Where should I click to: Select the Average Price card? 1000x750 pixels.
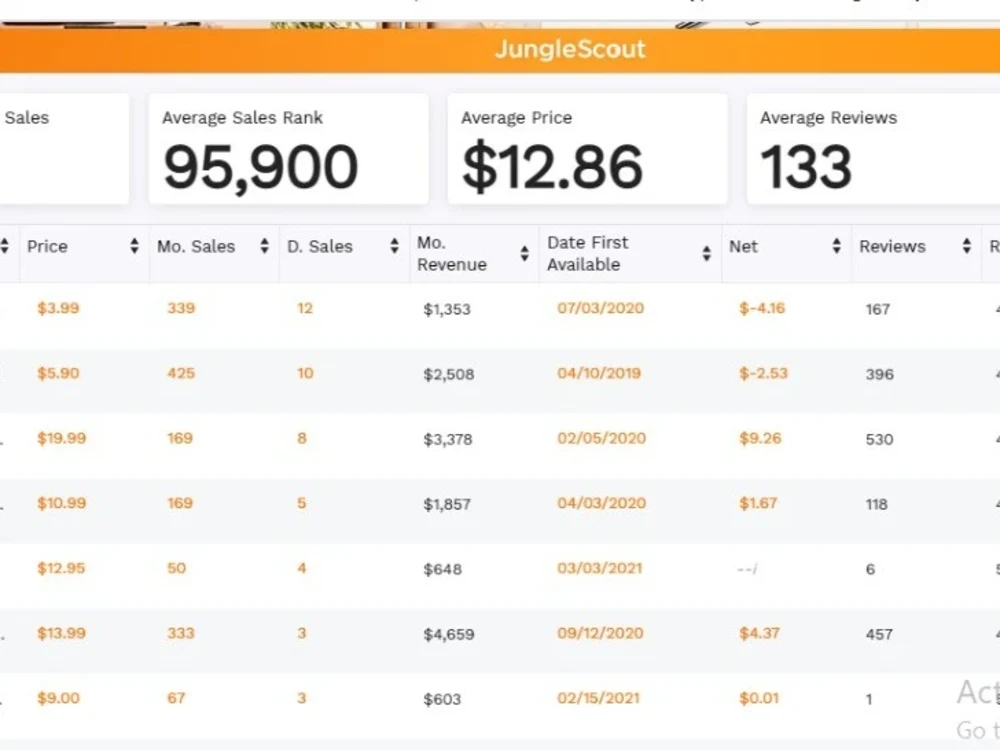pyautogui.click(x=587, y=149)
